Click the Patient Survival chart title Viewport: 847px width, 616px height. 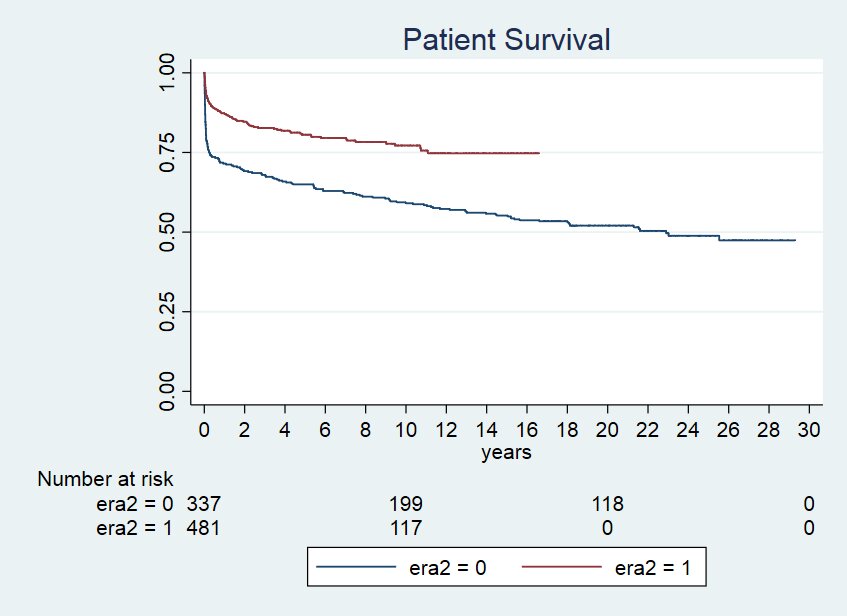(x=506, y=40)
